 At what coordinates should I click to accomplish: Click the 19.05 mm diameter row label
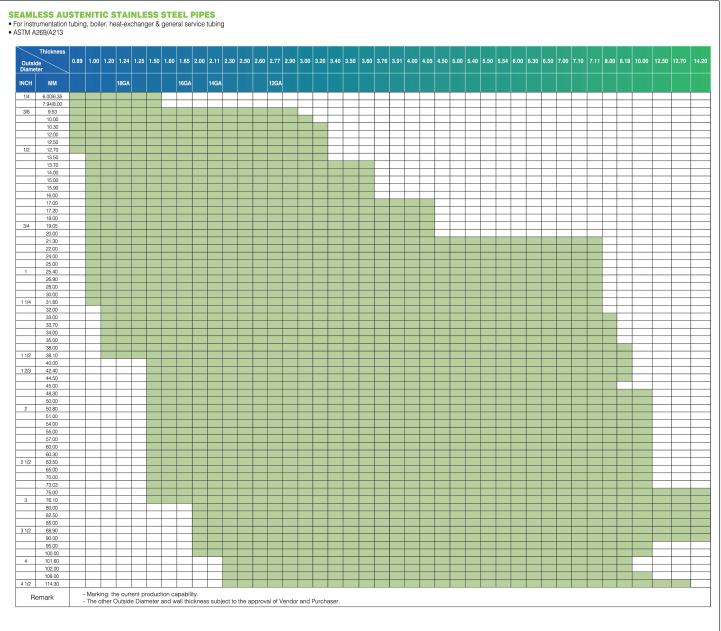[53, 226]
